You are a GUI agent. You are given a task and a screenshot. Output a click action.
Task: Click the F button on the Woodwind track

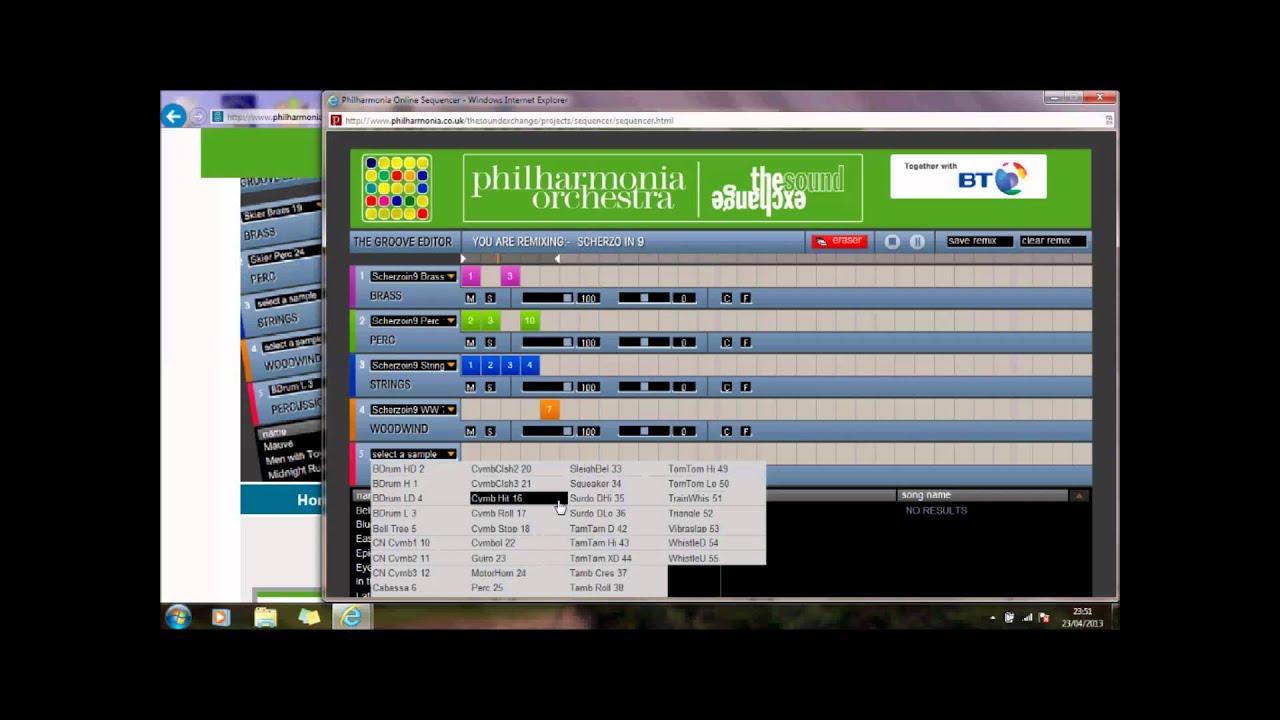click(x=746, y=431)
